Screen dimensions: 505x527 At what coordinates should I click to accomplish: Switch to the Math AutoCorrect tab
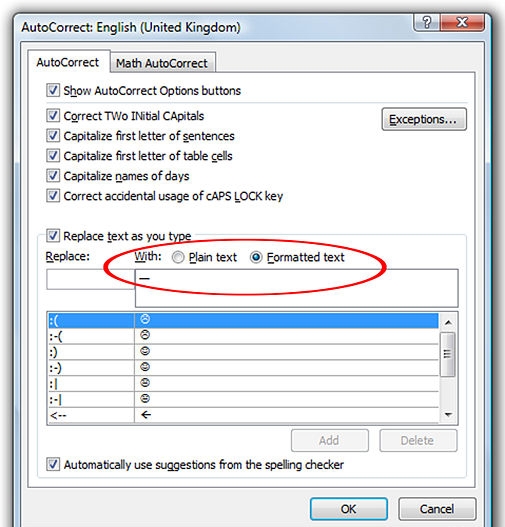(x=162, y=63)
